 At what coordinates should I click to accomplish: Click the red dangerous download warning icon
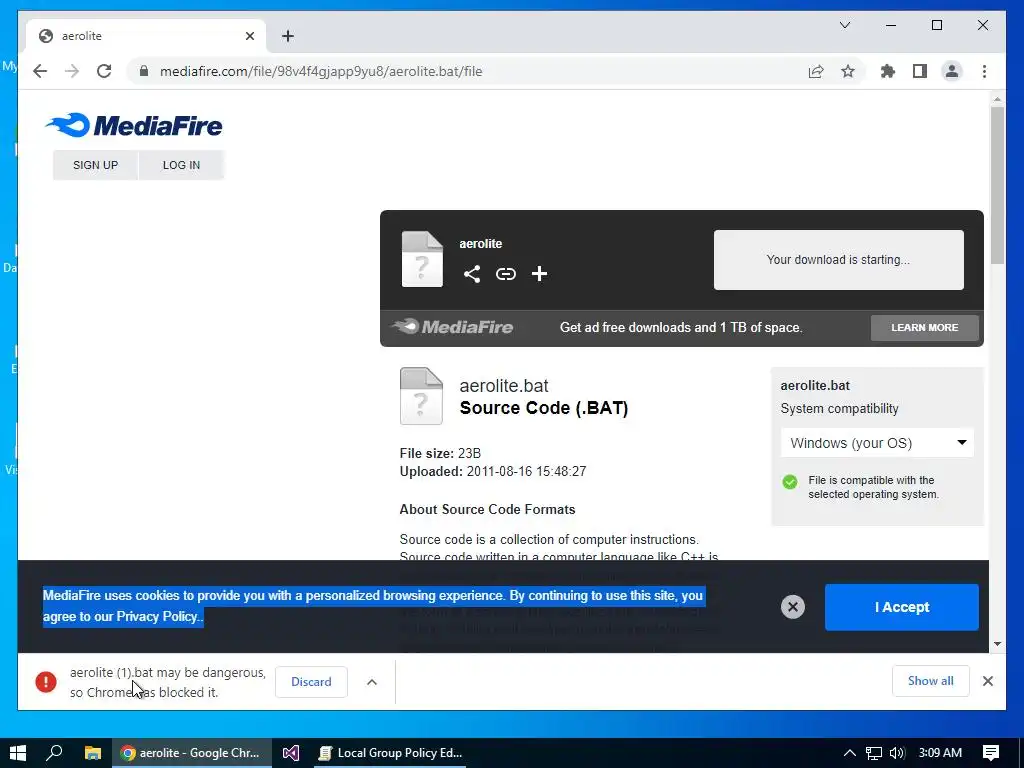click(46, 682)
